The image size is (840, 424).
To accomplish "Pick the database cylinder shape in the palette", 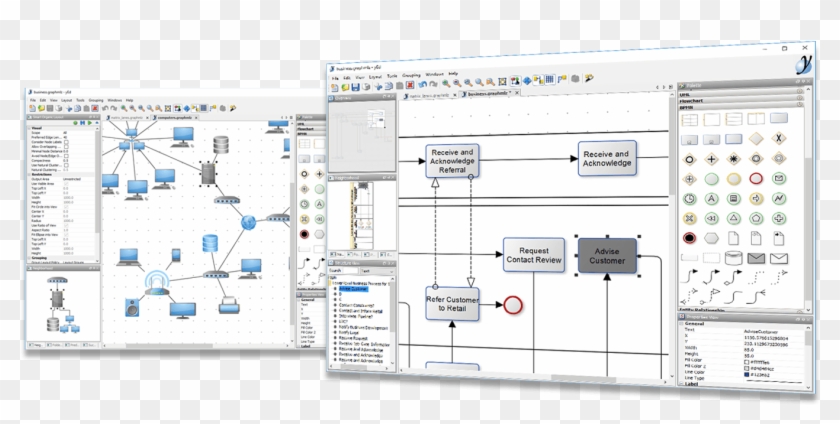I will tap(735, 259).
